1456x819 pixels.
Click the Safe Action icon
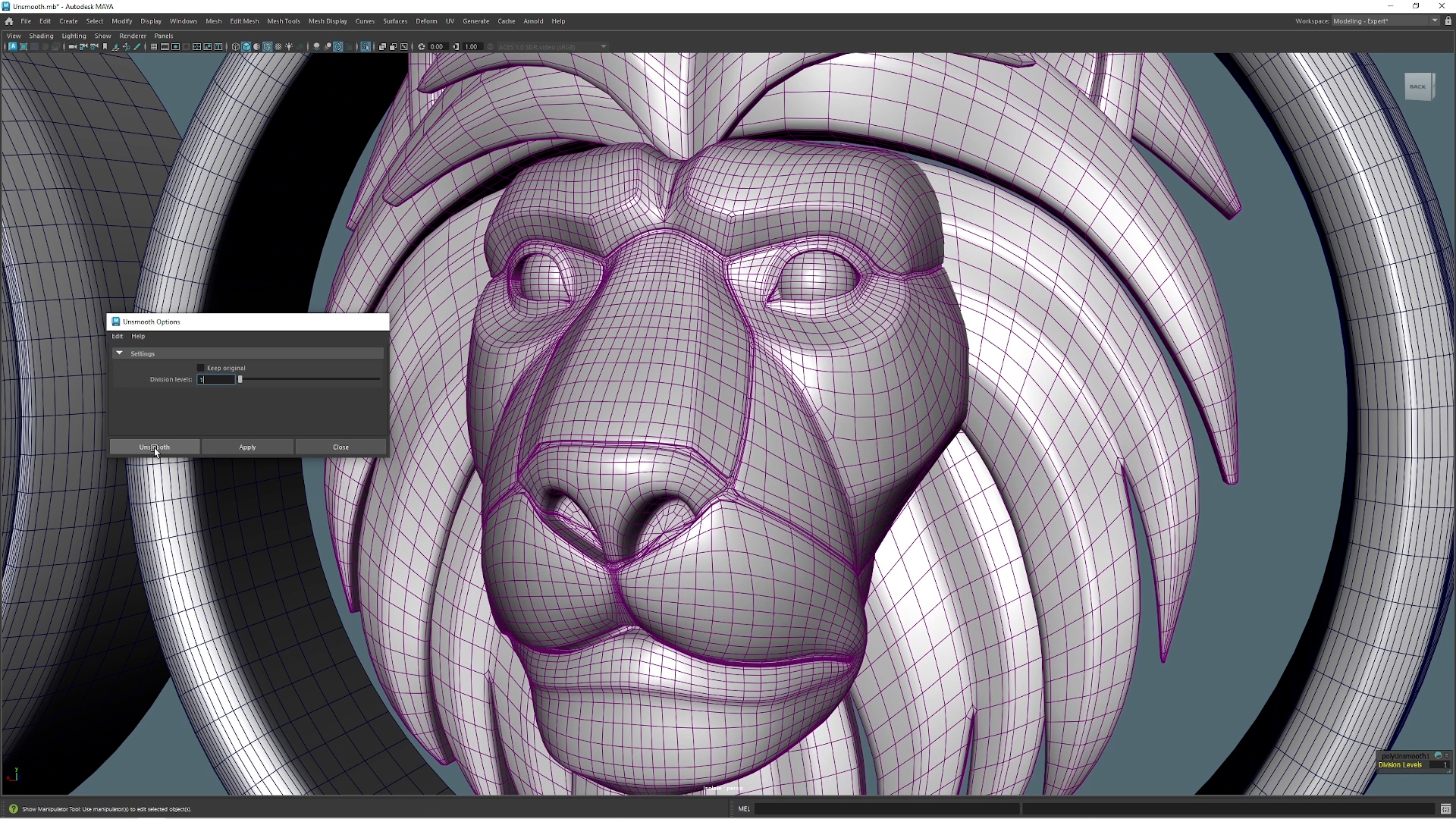point(207,47)
